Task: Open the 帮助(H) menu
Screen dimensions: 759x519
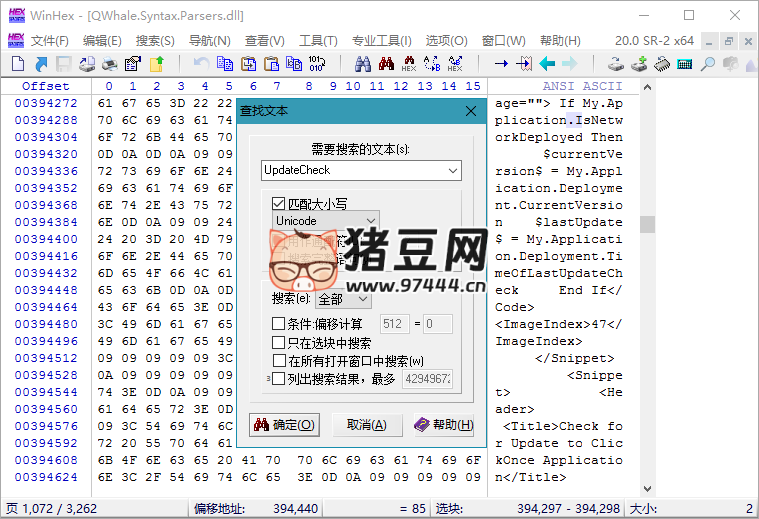Action: (560, 41)
